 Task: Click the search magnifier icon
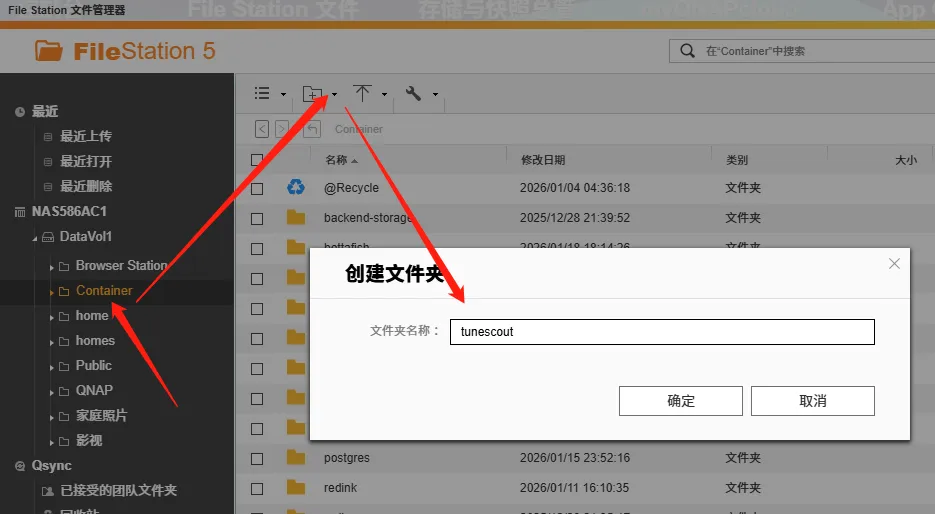pos(688,51)
